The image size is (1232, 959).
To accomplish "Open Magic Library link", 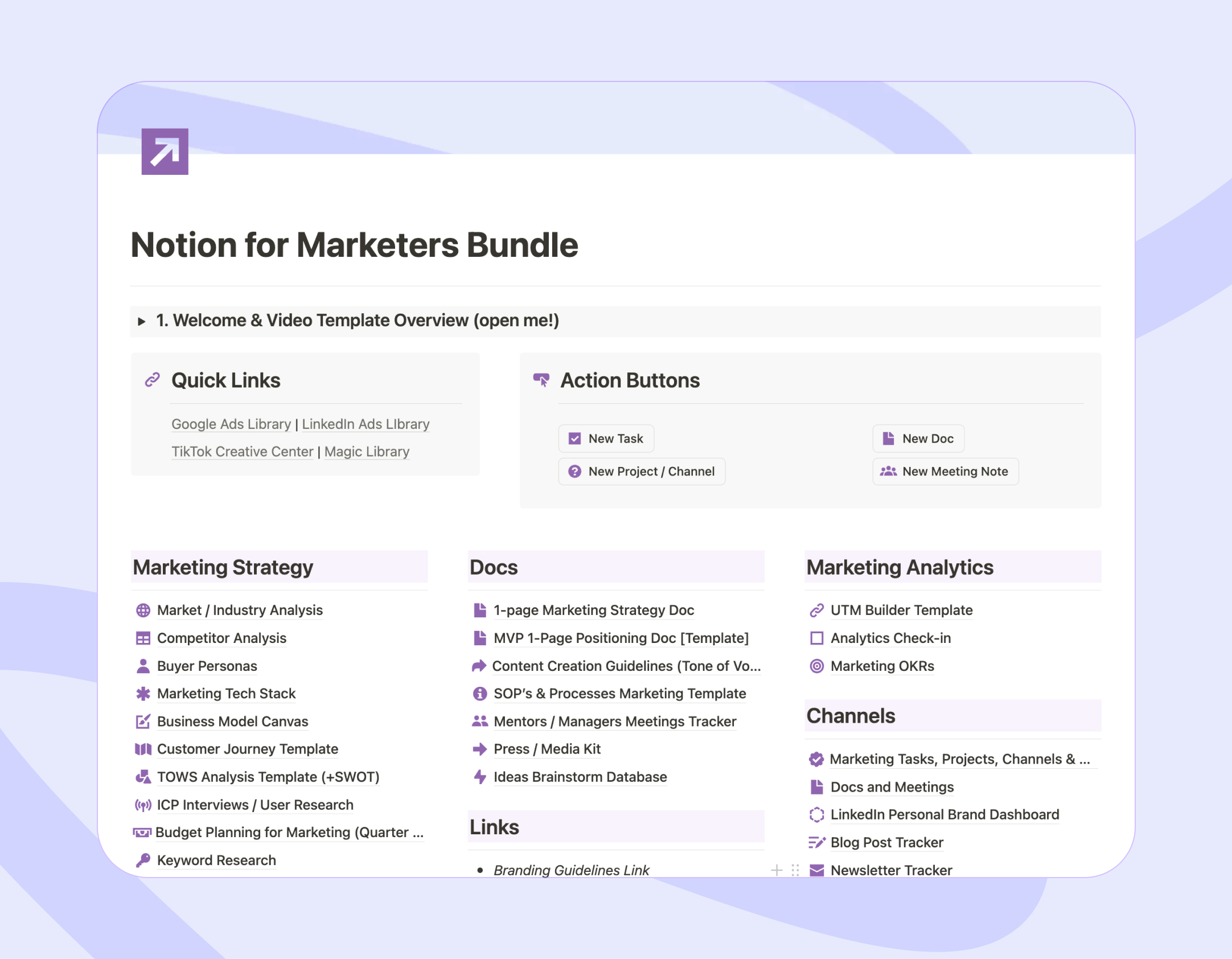I will coord(367,452).
